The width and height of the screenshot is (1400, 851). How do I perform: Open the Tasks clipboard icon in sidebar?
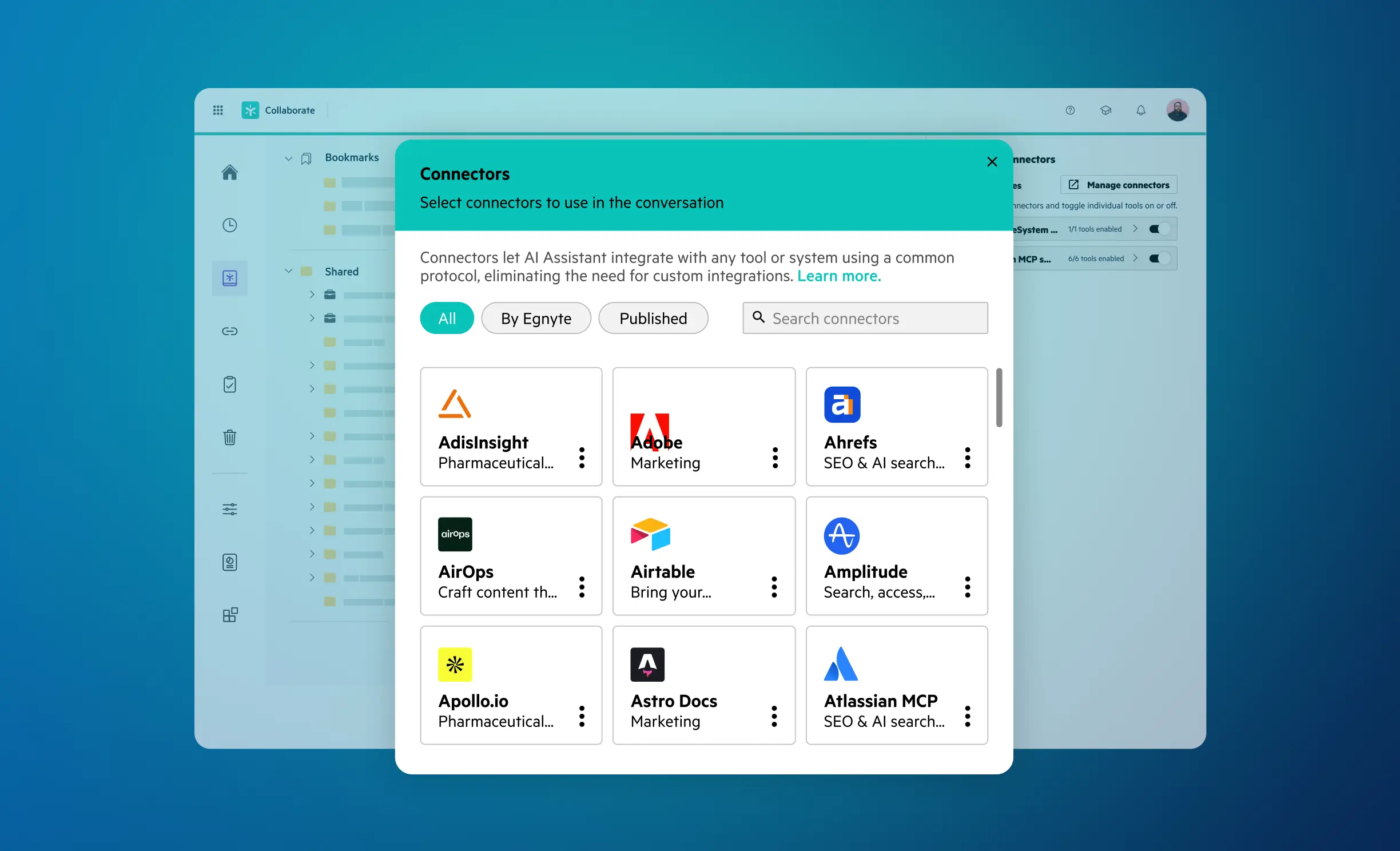click(x=230, y=384)
